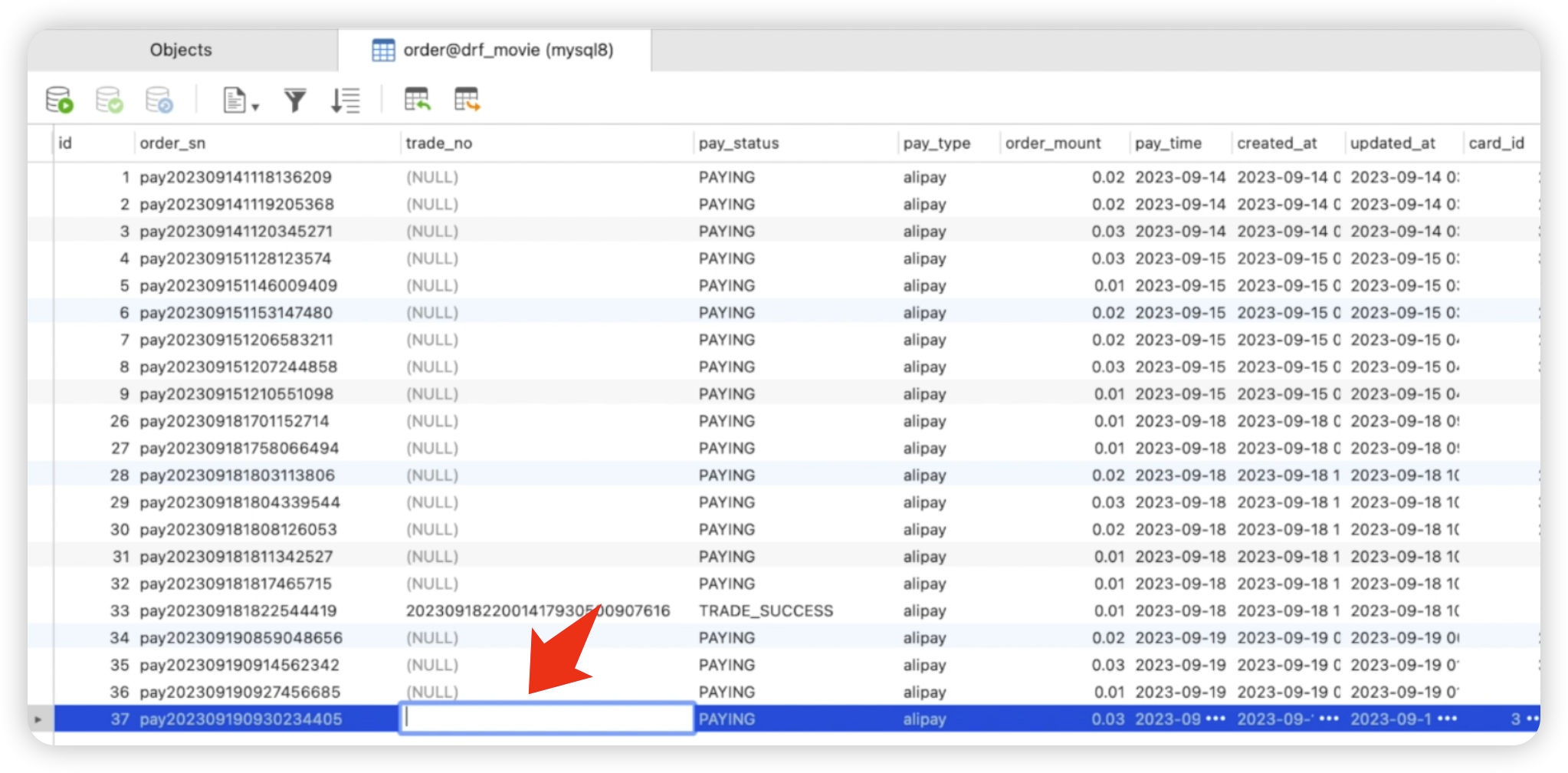Click the PAYING status cell in row 5
This screenshot has width=1568, height=773.
[727, 285]
